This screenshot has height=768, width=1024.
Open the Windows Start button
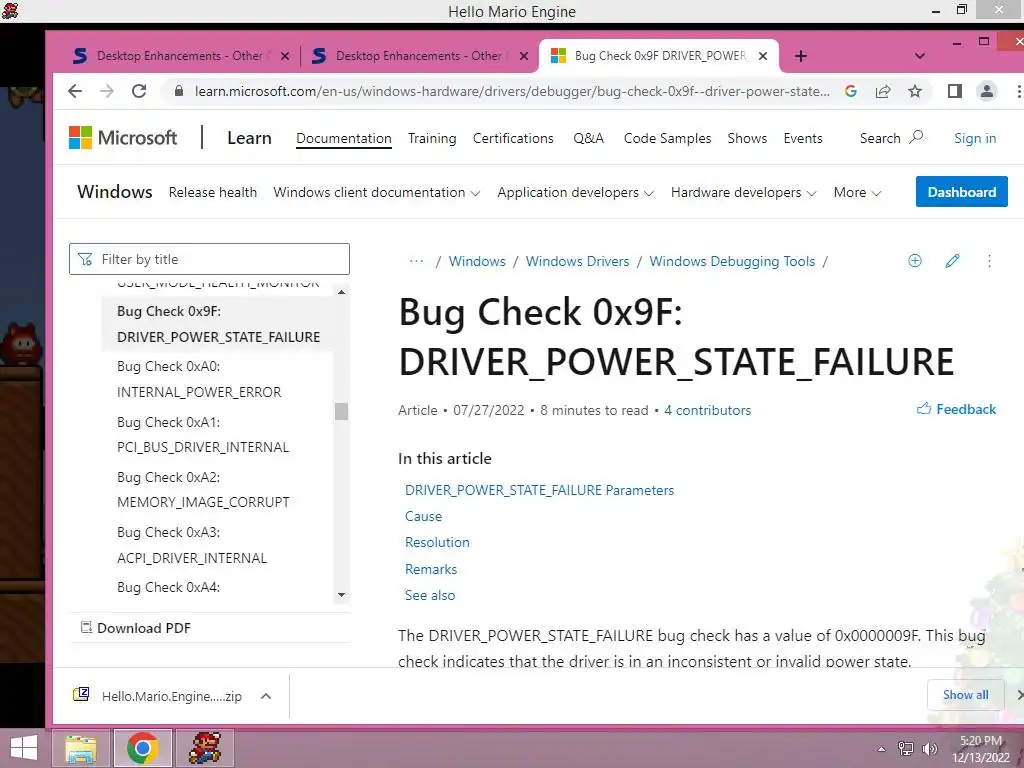point(24,748)
